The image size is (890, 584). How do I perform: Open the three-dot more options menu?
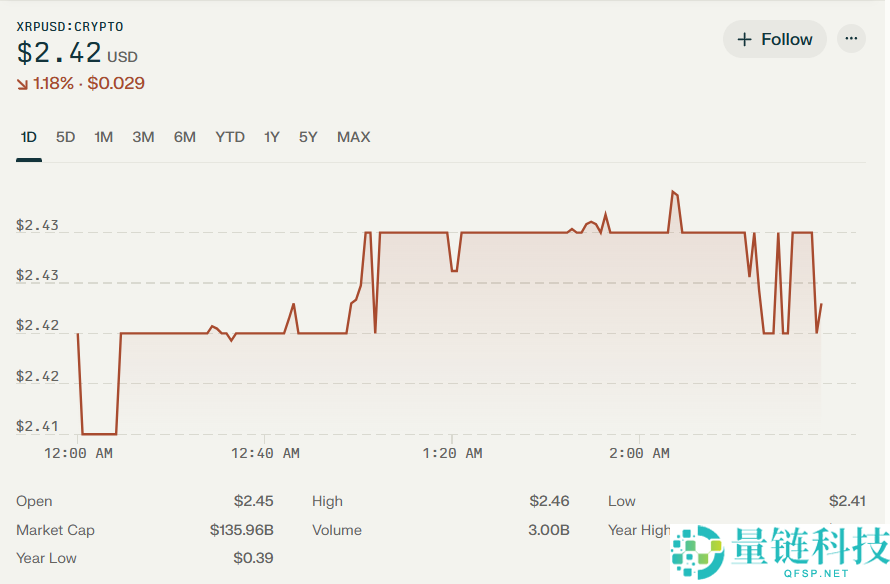coord(851,39)
